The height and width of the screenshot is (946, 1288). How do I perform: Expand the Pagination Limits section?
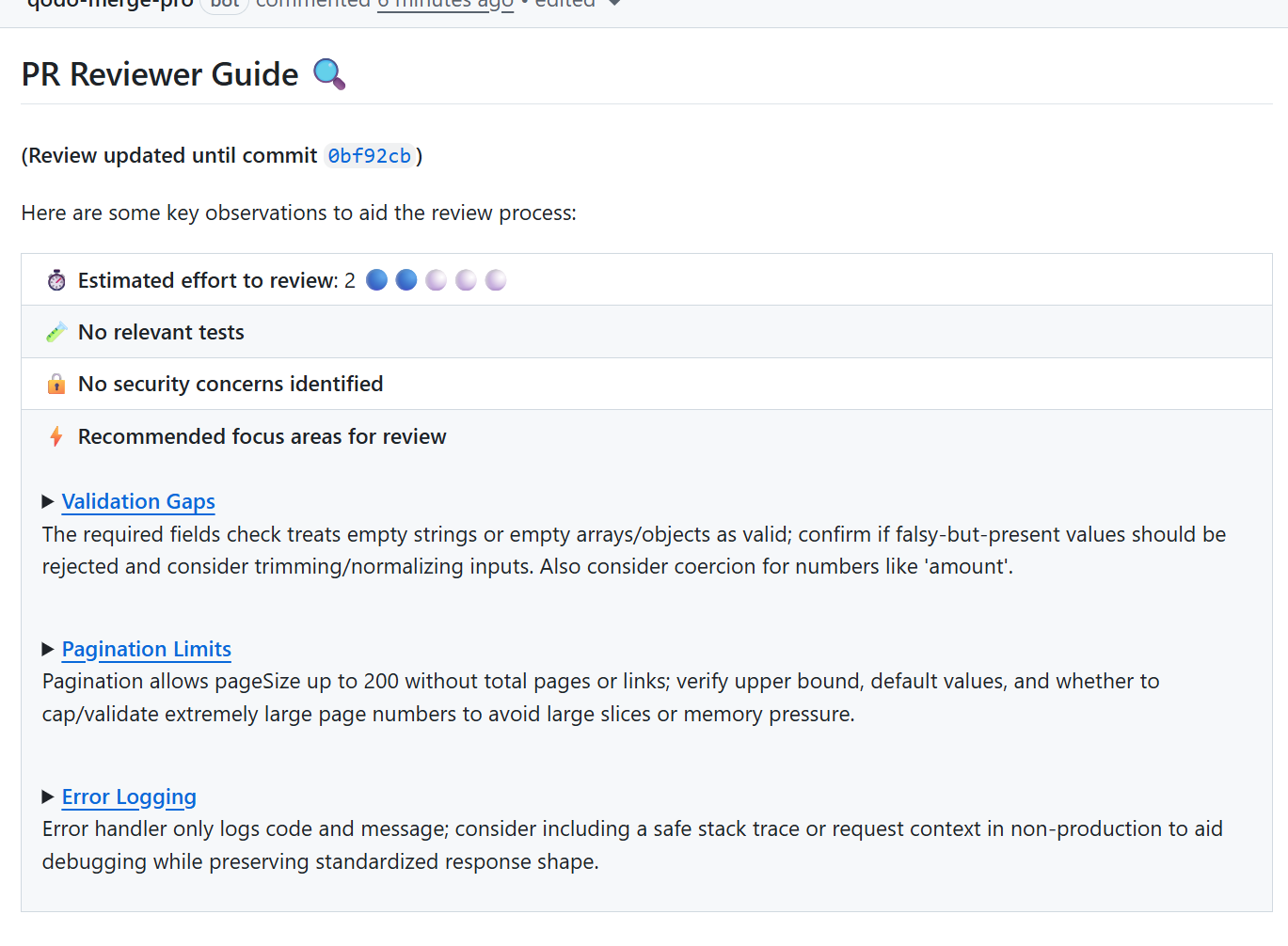point(48,649)
